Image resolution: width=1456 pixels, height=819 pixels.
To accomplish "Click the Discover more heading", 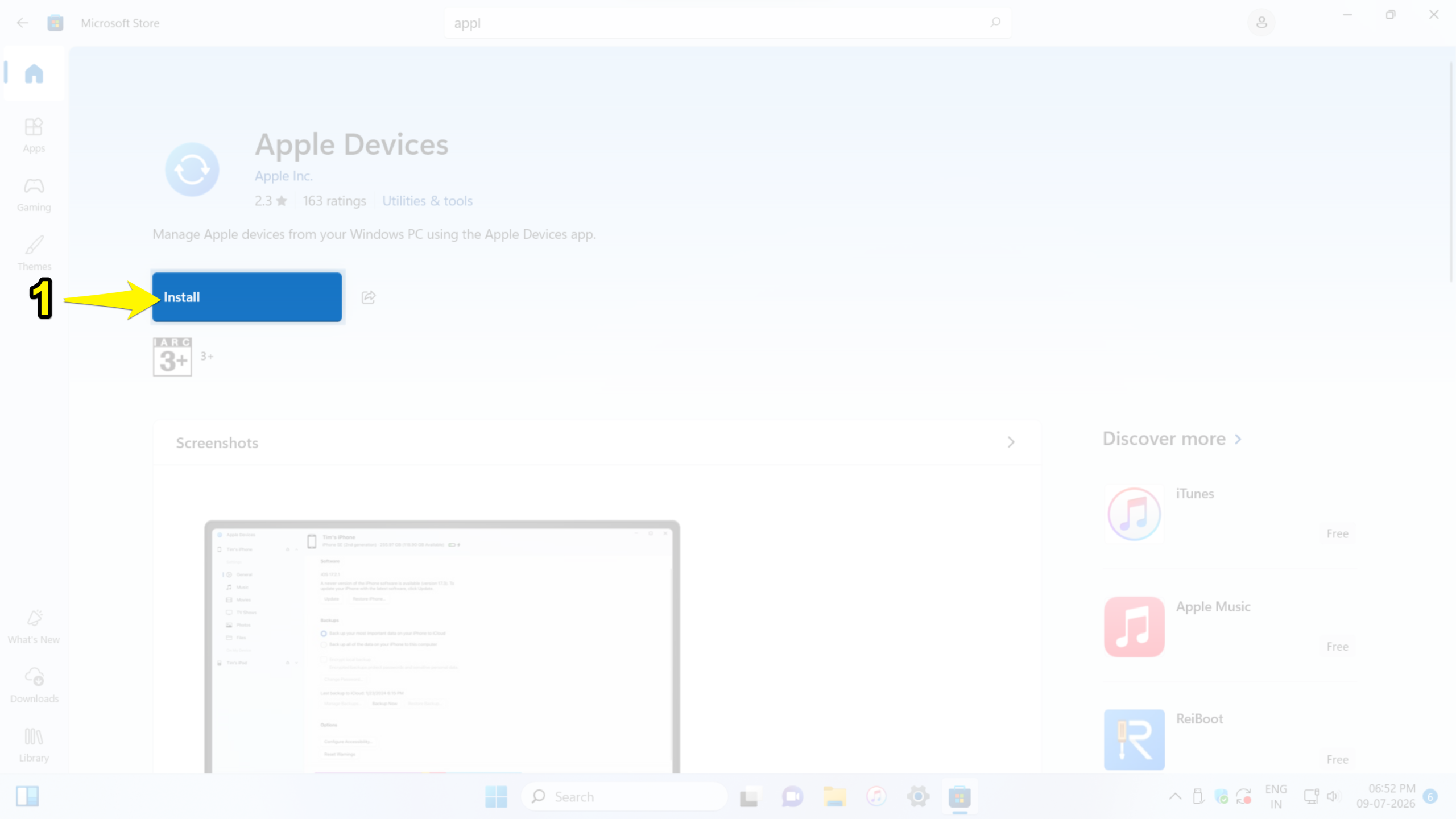I will [1164, 439].
